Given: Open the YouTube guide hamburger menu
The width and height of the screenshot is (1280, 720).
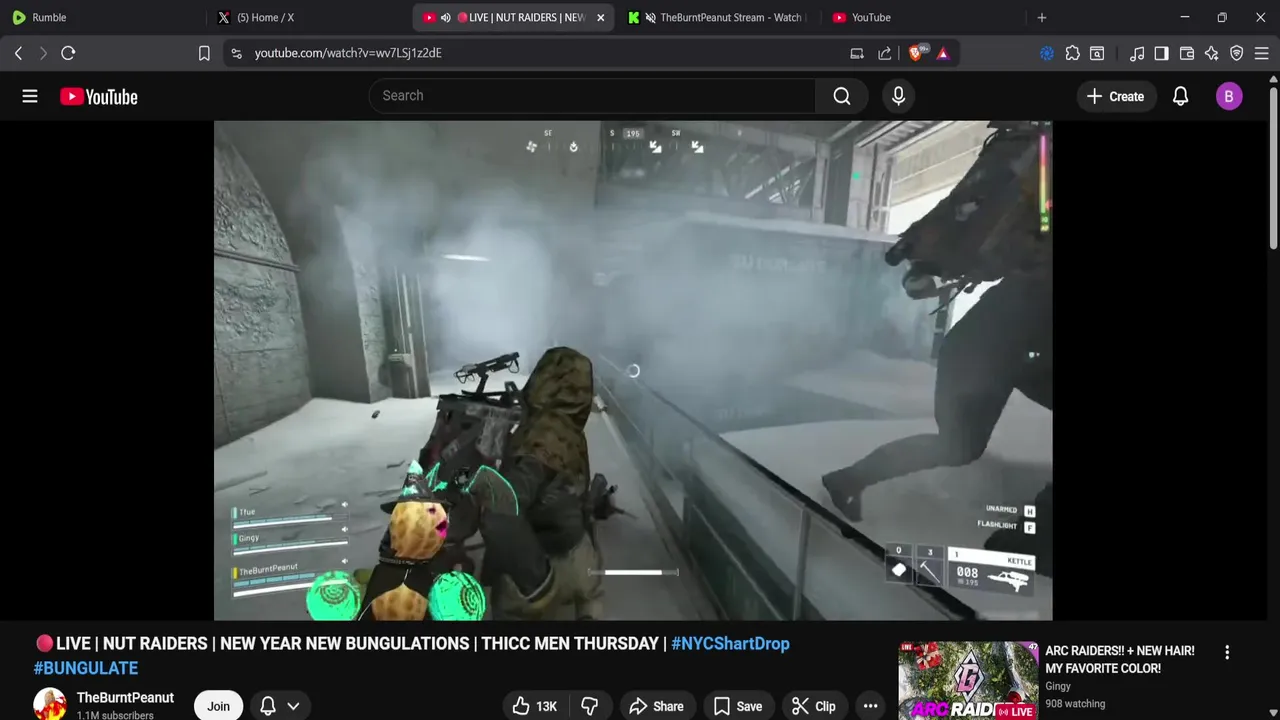Looking at the screenshot, I should (30, 96).
